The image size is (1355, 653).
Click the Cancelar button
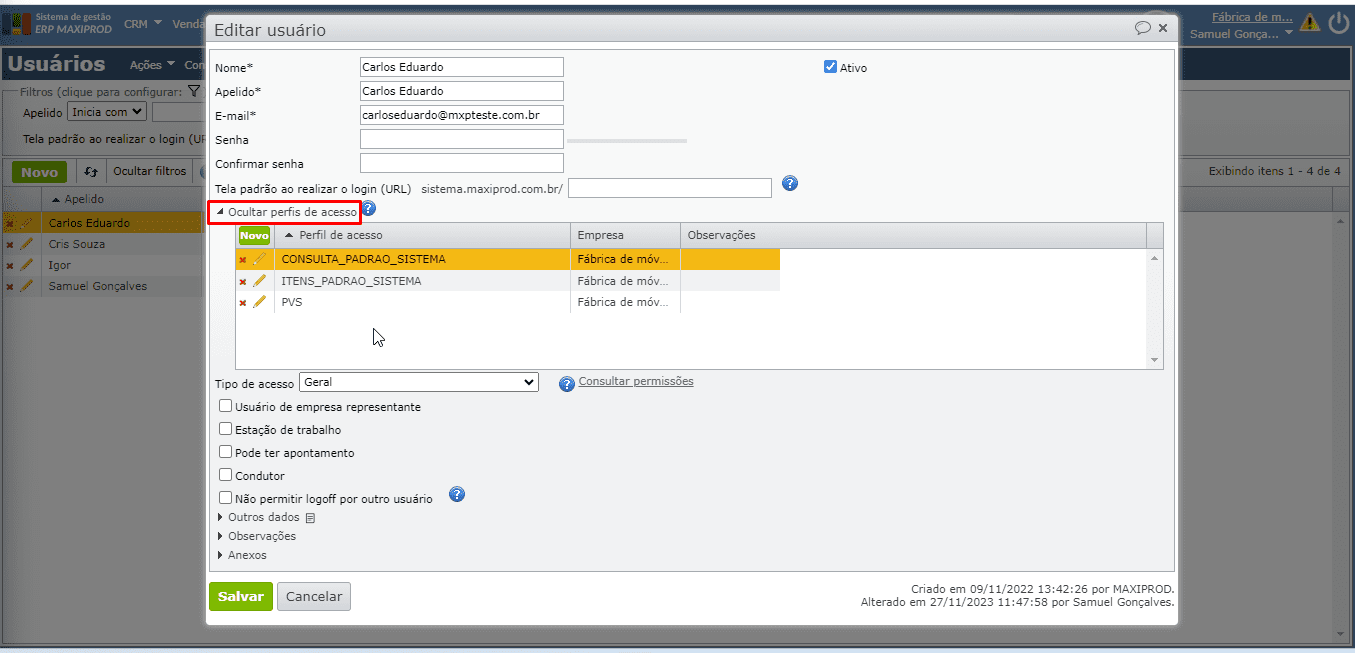(x=314, y=597)
